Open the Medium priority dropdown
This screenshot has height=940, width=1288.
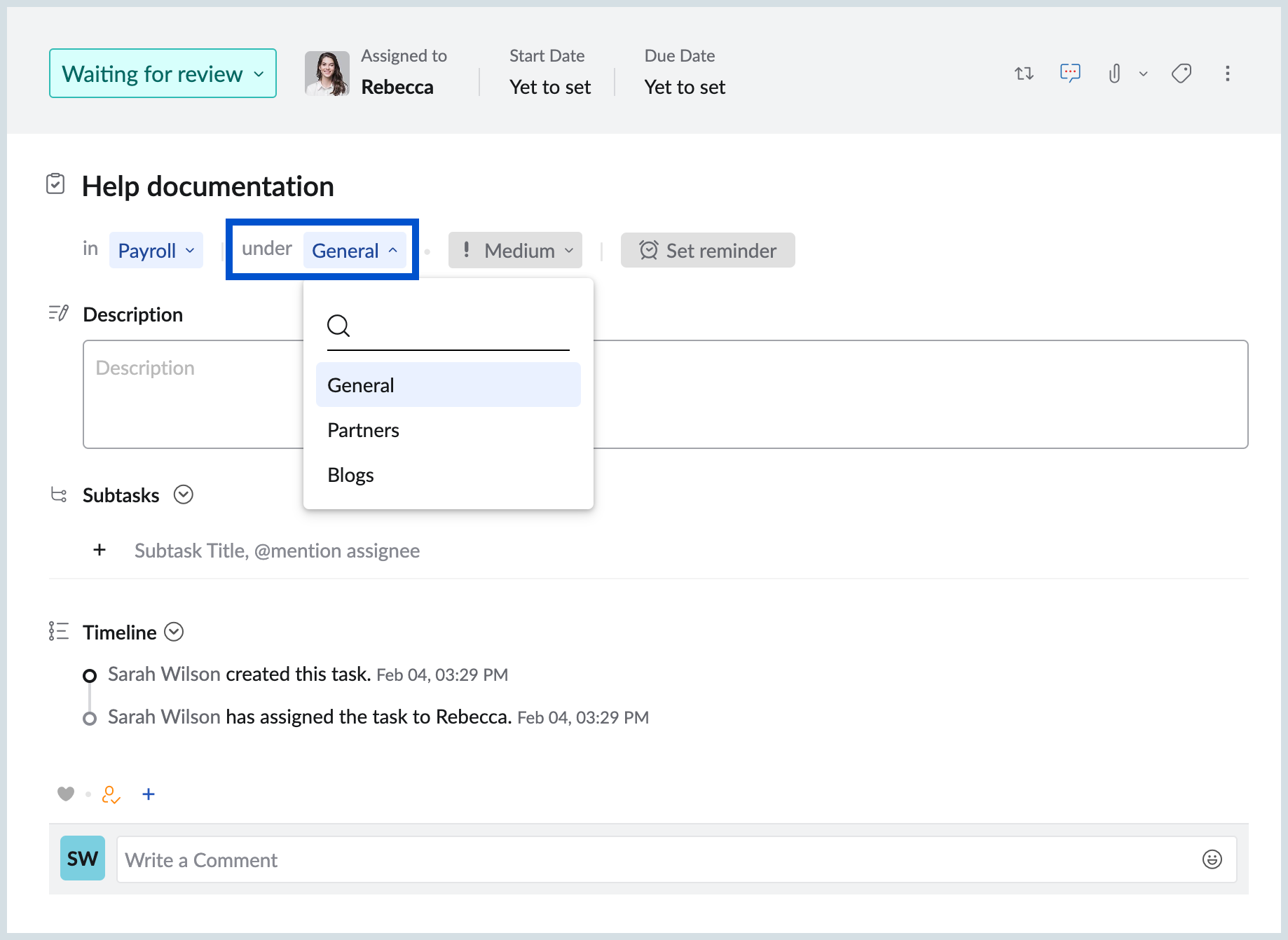(515, 251)
